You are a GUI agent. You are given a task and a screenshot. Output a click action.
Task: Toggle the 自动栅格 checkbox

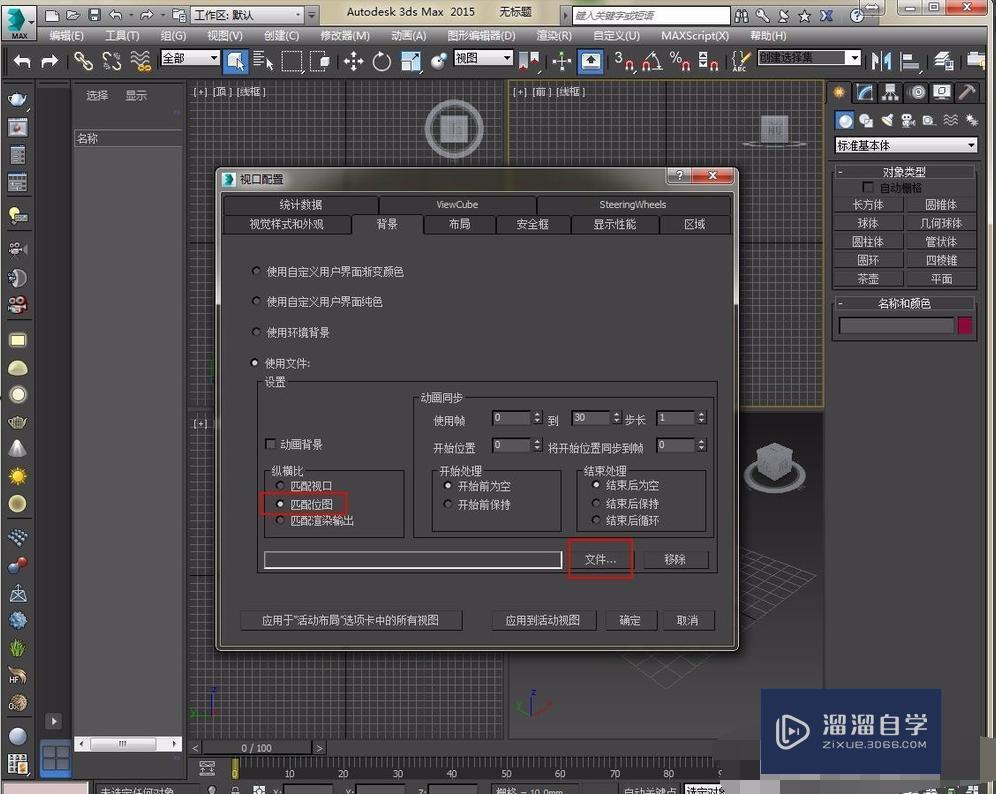(x=868, y=186)
